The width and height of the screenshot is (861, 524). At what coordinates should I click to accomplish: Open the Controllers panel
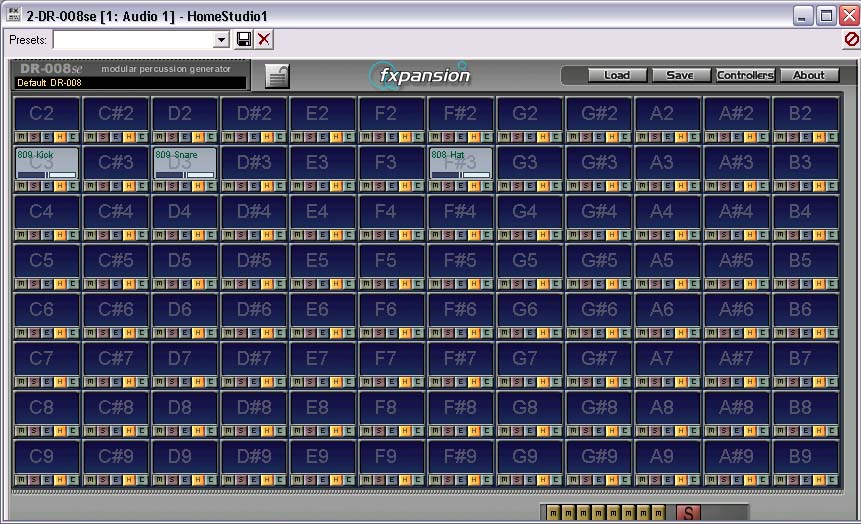[x=745, y=75]
